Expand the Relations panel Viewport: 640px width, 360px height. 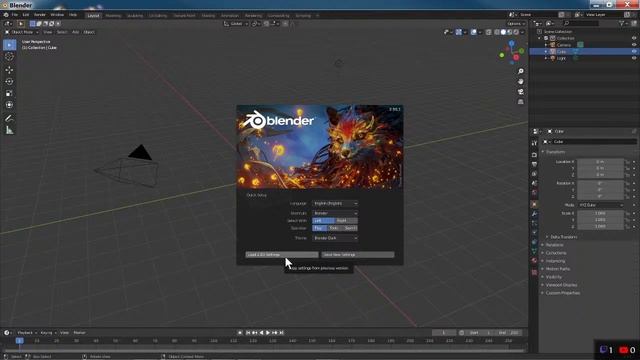[x=554, y=245]
